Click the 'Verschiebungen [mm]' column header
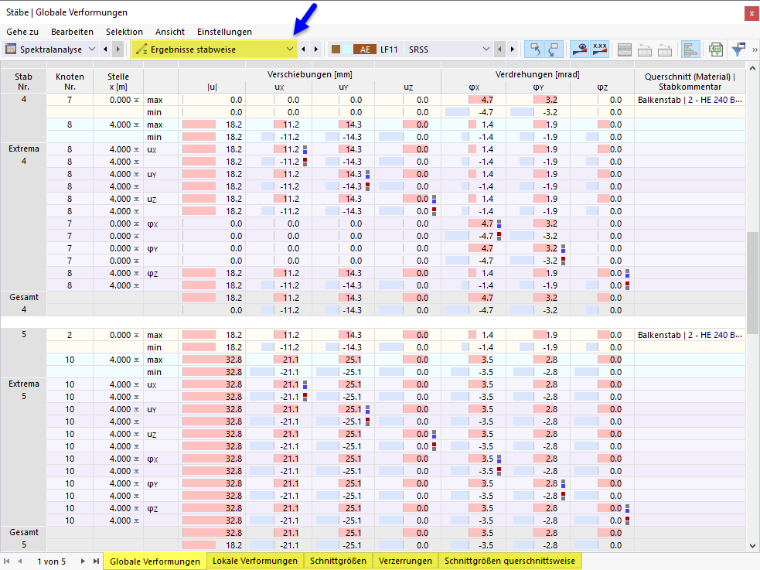The height and width of the screenshot is (570, 760). (310, 75)
